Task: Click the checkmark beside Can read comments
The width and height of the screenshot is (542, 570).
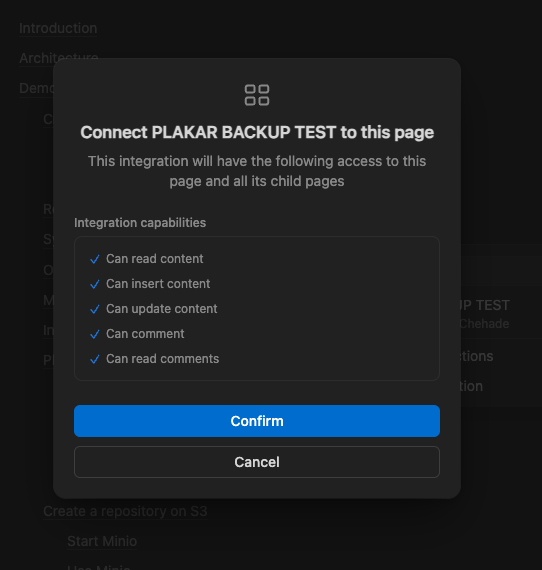Action: coord(95,359)
